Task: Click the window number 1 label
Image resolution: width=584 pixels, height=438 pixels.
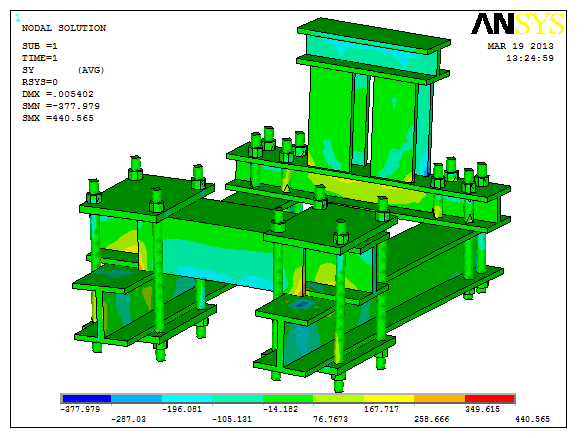Action: click(18, 17)
